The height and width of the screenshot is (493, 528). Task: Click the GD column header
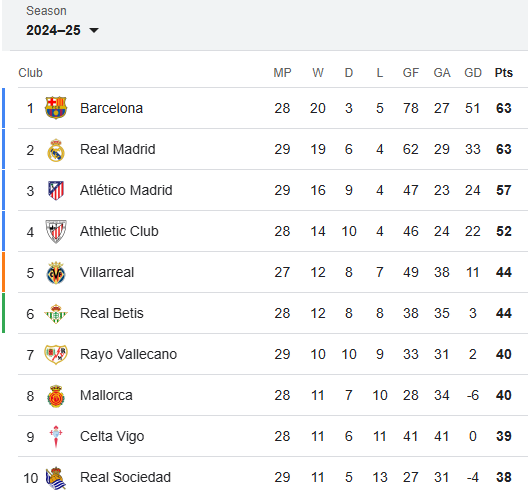click(x=473, y=73)
